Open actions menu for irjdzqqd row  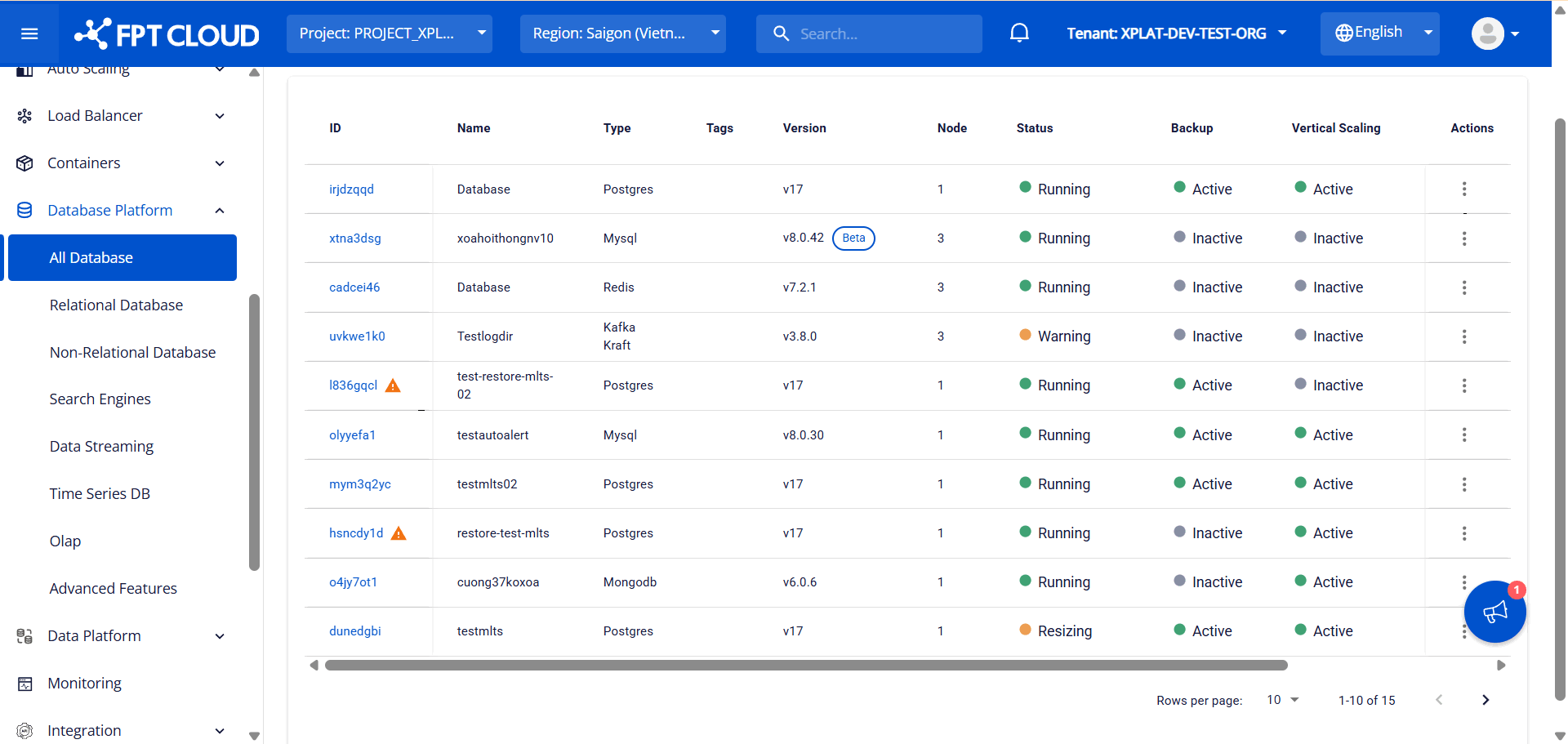pos(1463,189)
